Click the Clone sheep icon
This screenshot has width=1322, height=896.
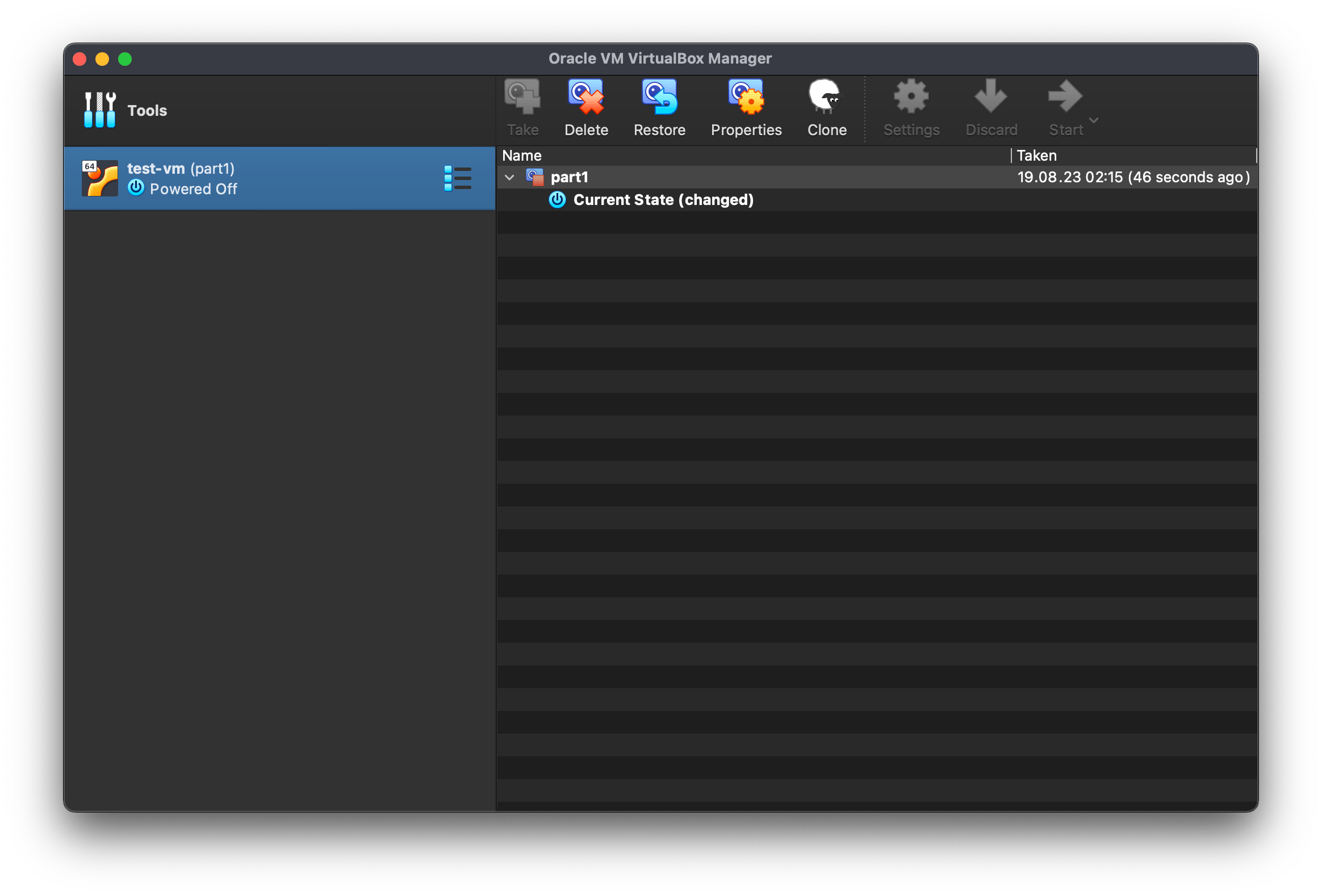tap(826, 97)
